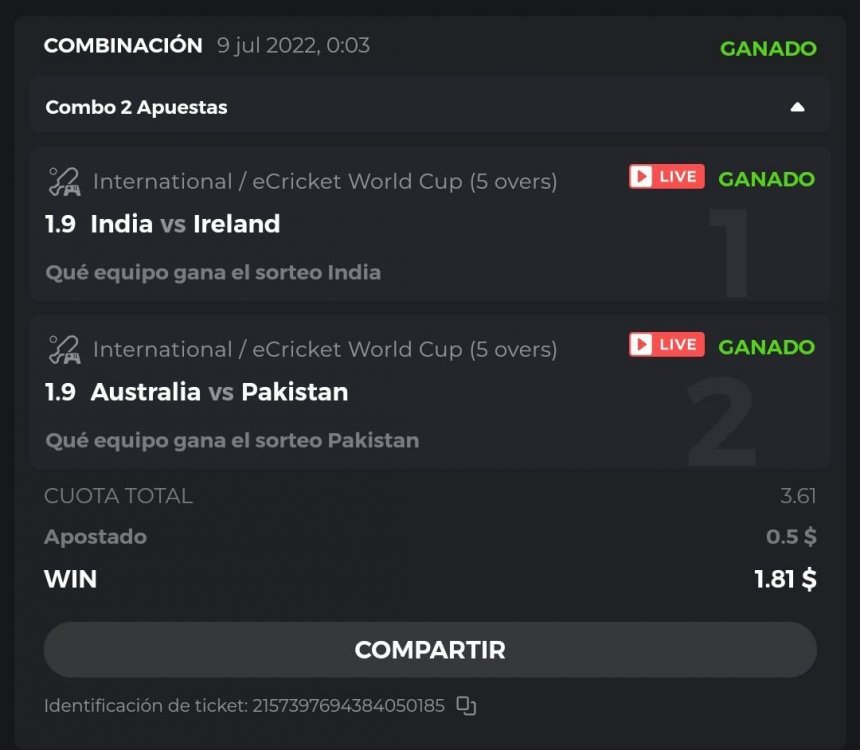This screenshot has width=860, height=750.
Task: Click the eCricket gamepad icon for Australia match
Action: [64, 350]
